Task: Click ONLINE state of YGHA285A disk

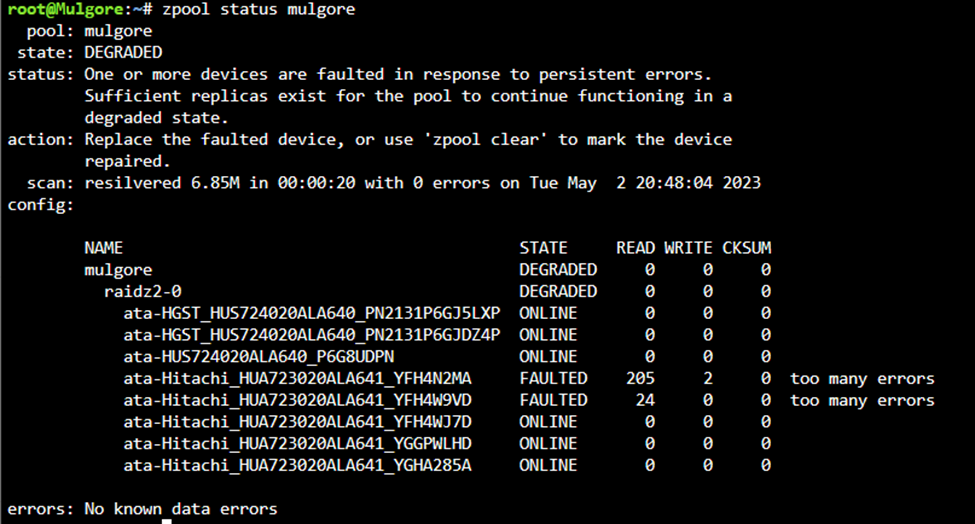Action: pos(548,466)
